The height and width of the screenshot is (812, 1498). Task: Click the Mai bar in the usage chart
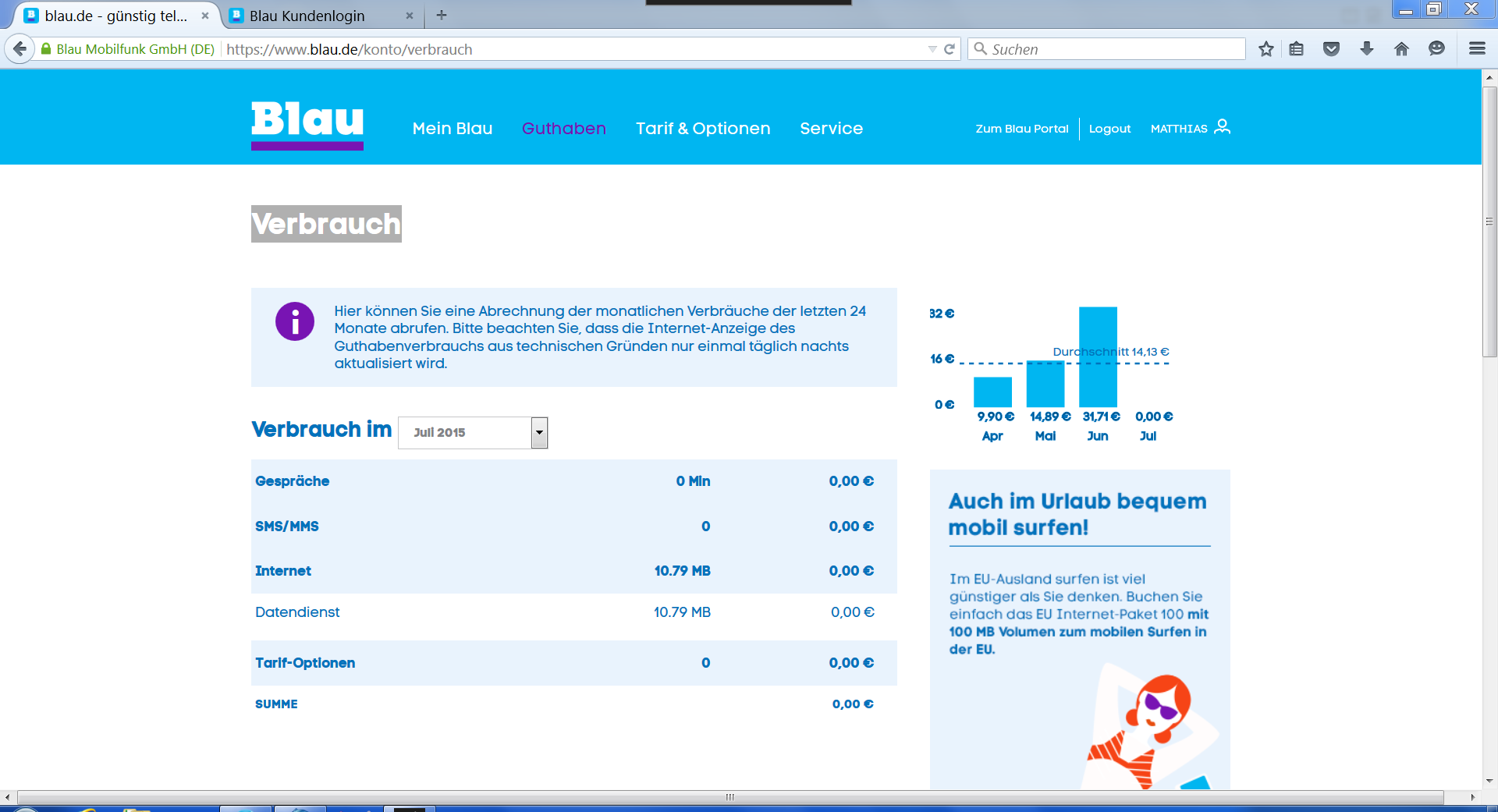[1045, 384]
